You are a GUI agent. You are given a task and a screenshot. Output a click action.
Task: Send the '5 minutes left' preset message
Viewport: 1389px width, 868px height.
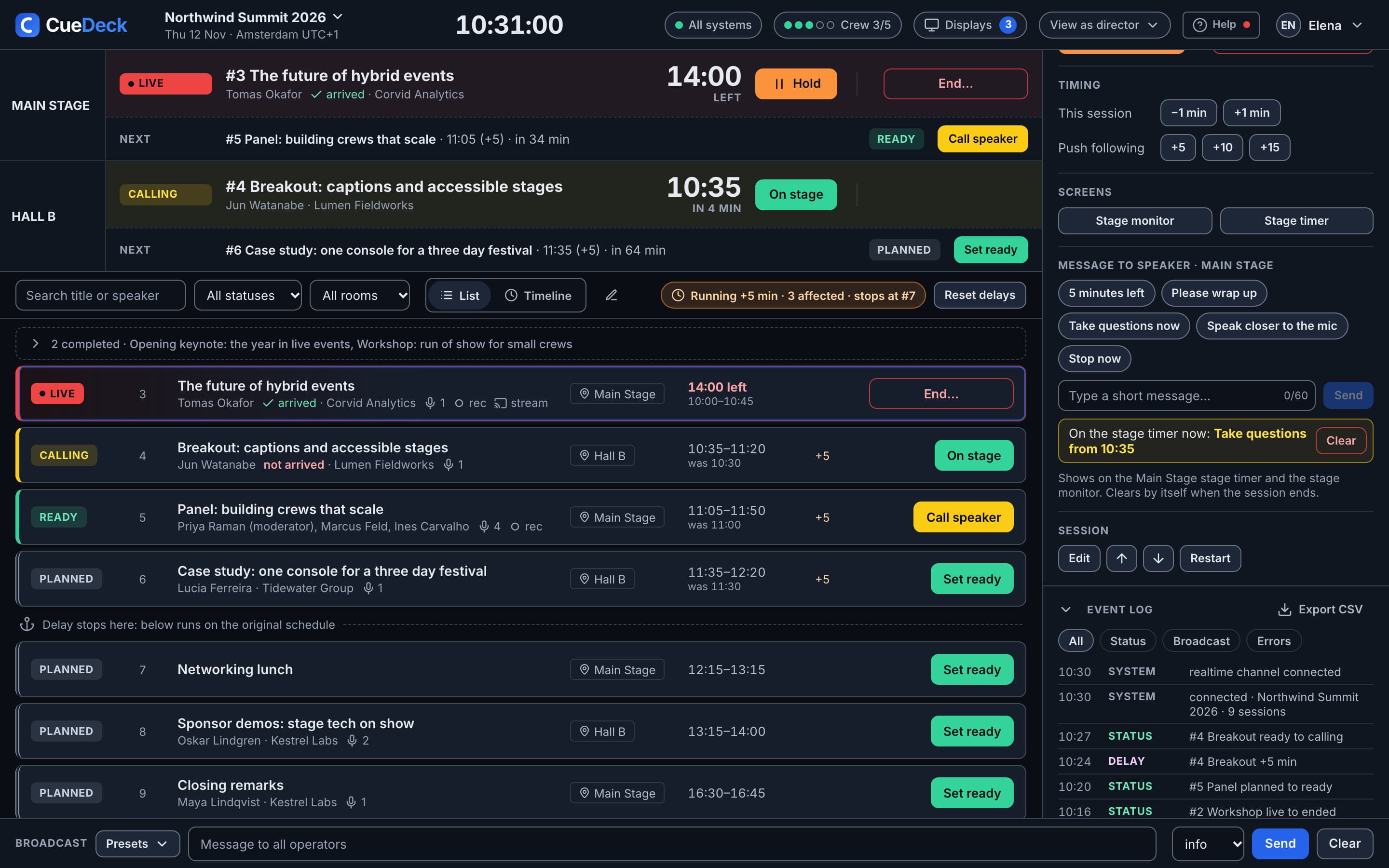coord(1105,293)
